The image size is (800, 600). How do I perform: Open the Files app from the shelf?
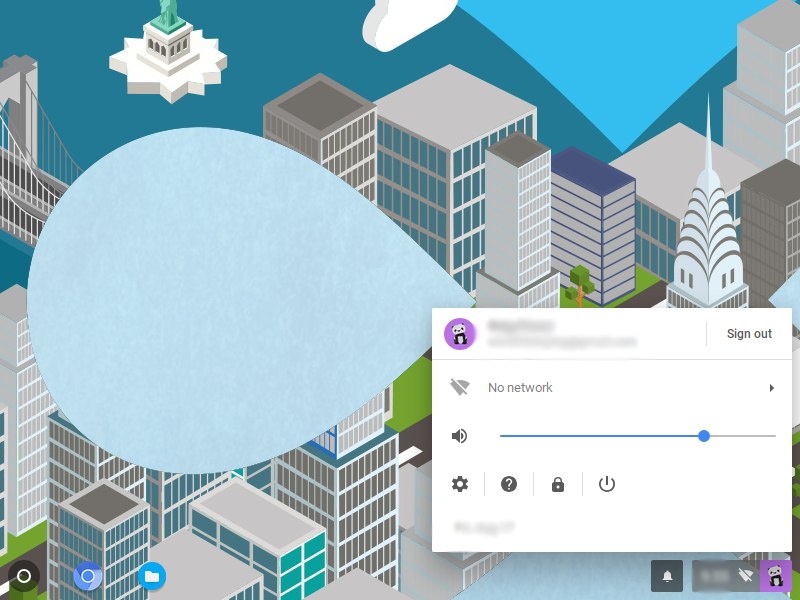pyautogui.click(x=151, y=576)
